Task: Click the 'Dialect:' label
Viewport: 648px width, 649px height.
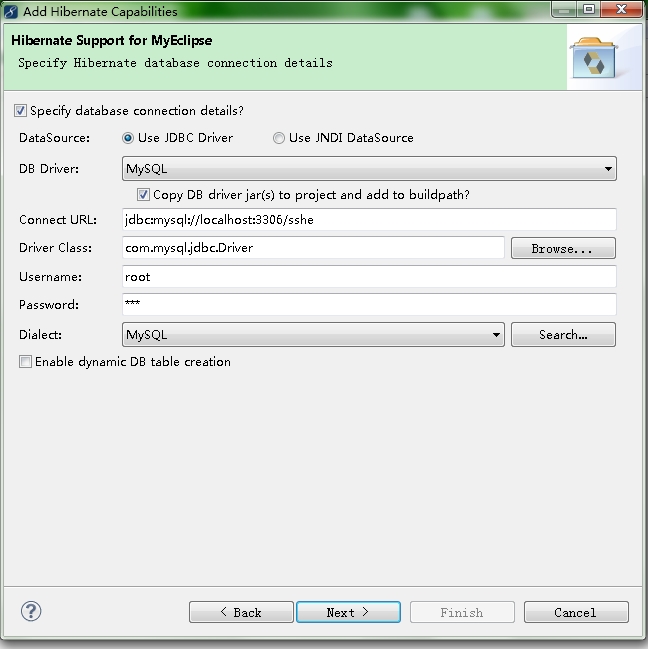Action: (x=41, y=334)
